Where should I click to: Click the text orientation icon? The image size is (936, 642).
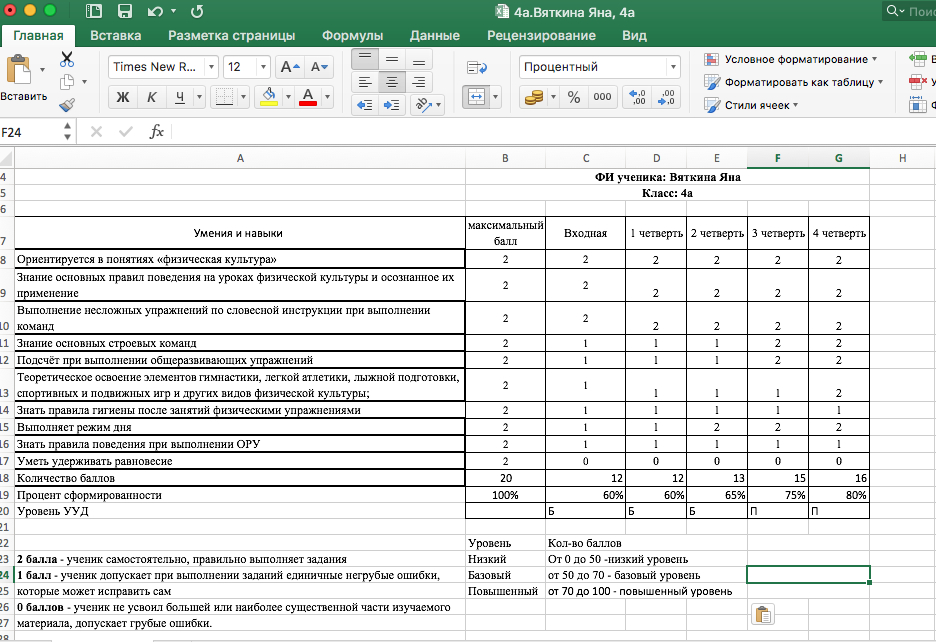(424, 105)
